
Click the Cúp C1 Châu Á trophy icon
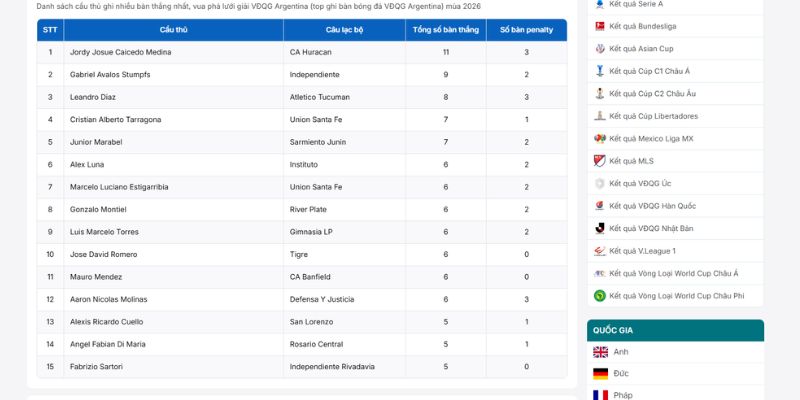point(600,71)
